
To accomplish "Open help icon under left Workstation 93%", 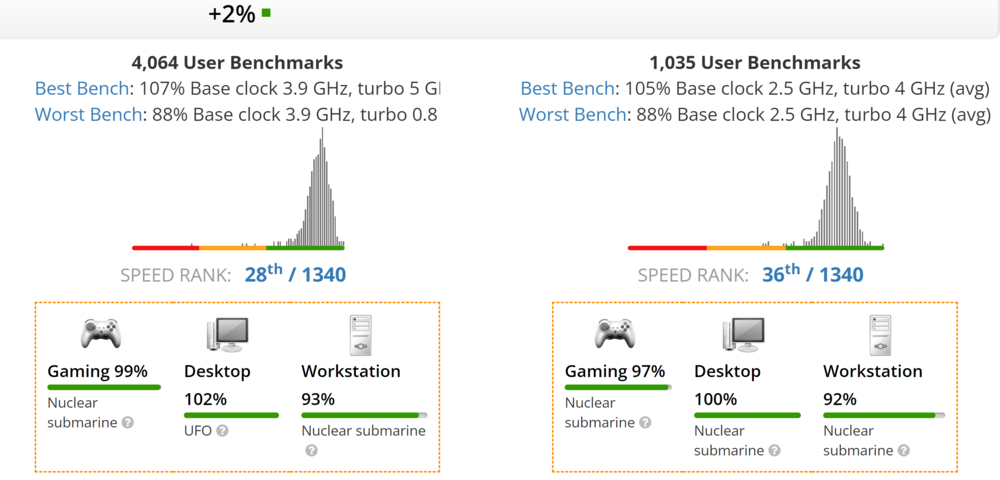I will tap(311, 451).
